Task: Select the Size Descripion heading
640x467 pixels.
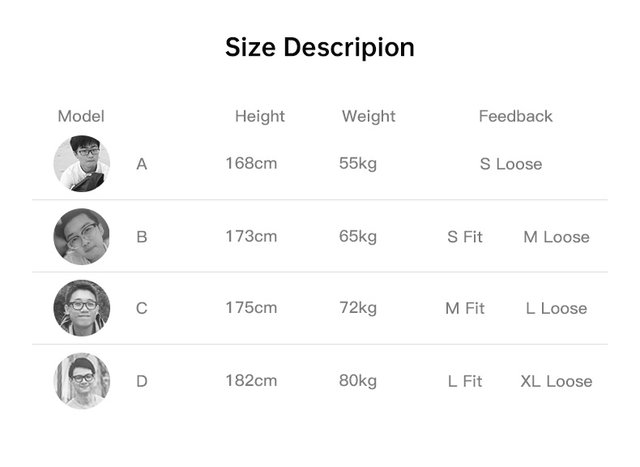Action: (x=320, y=47)
